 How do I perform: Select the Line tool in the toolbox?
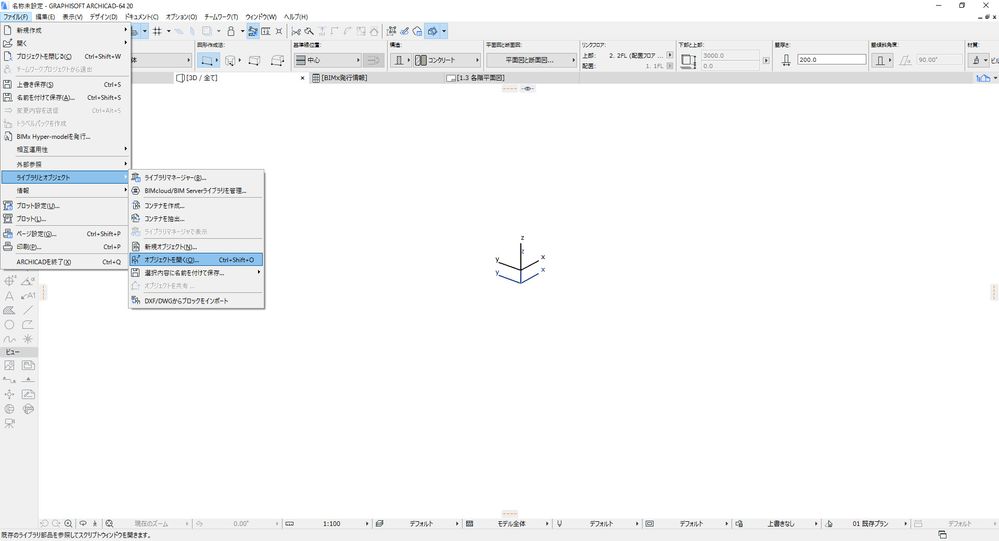pos(28,310)
